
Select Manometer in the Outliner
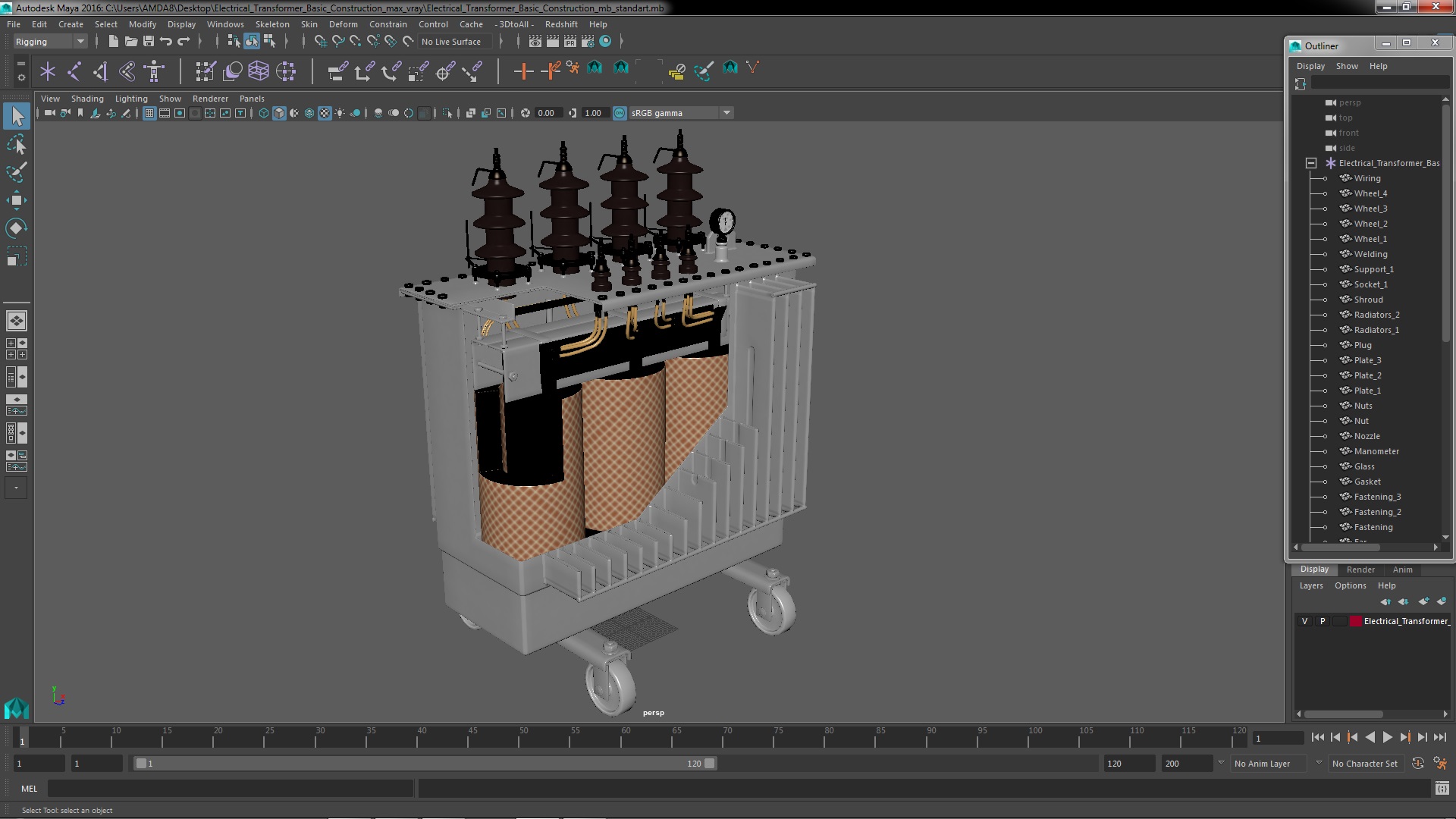[x=1376, y=451]
